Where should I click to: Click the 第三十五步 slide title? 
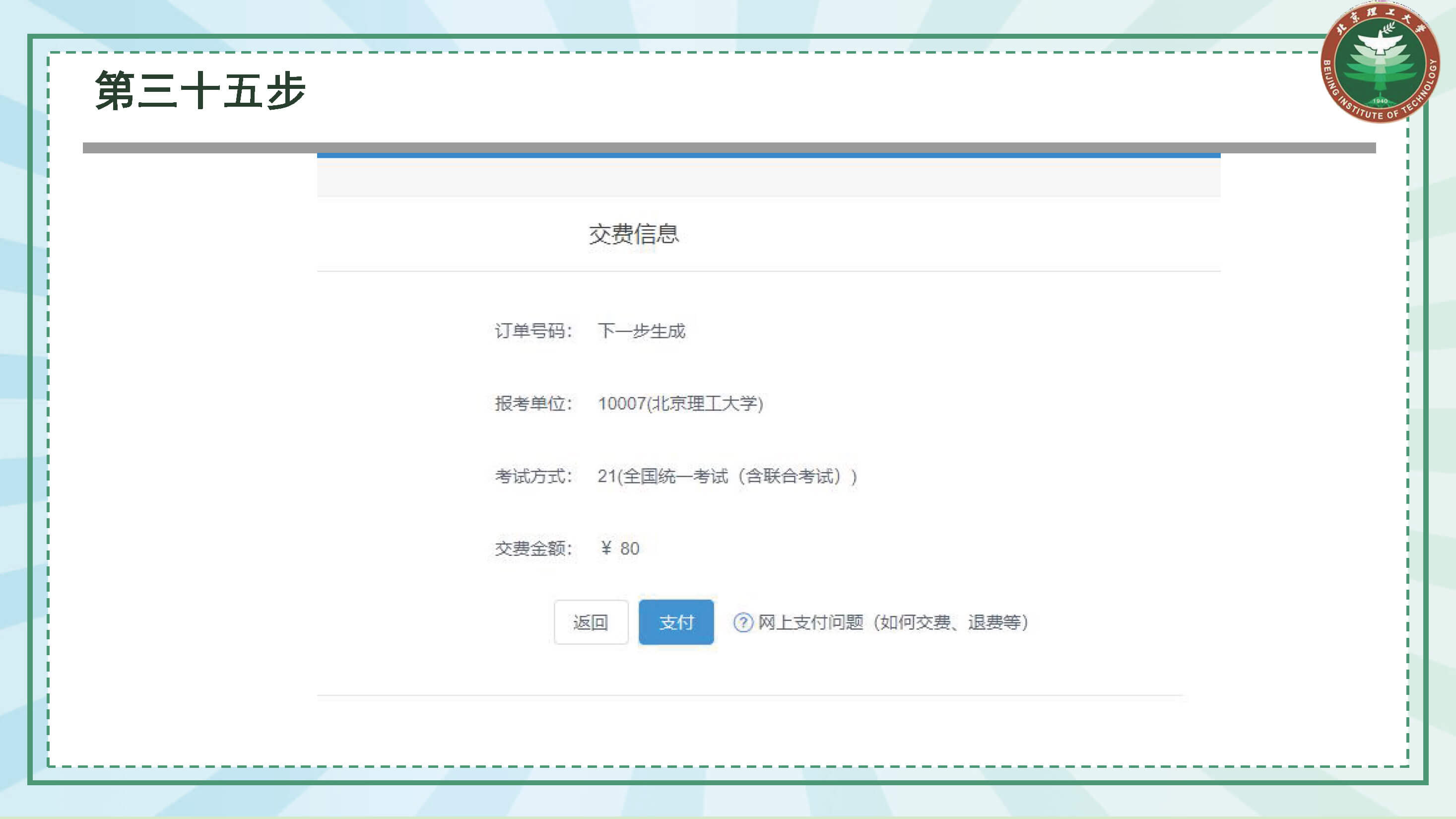(200, 90)
